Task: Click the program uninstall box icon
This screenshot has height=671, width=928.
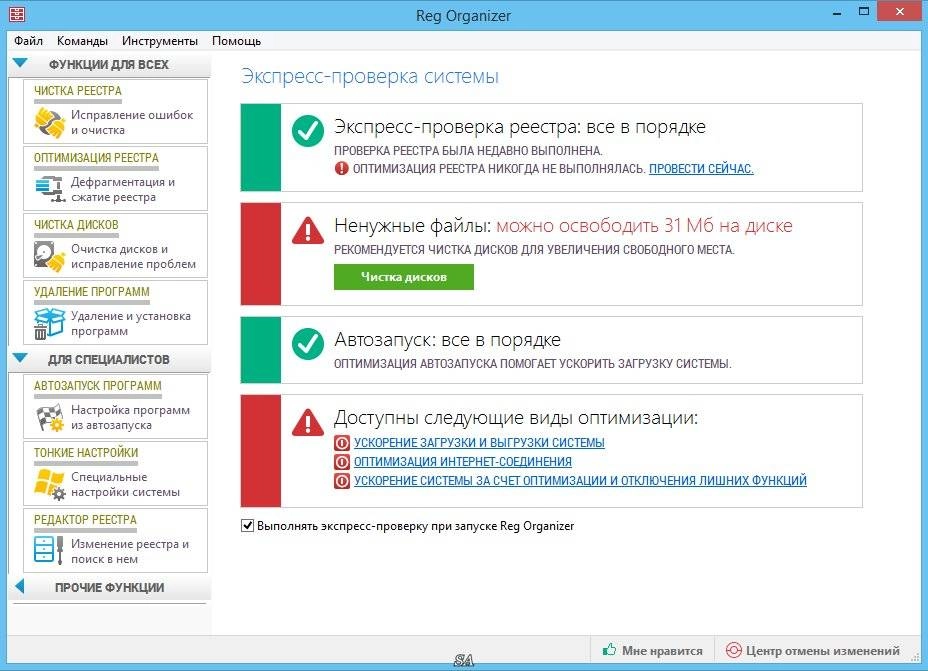Action: coord(50,323)
